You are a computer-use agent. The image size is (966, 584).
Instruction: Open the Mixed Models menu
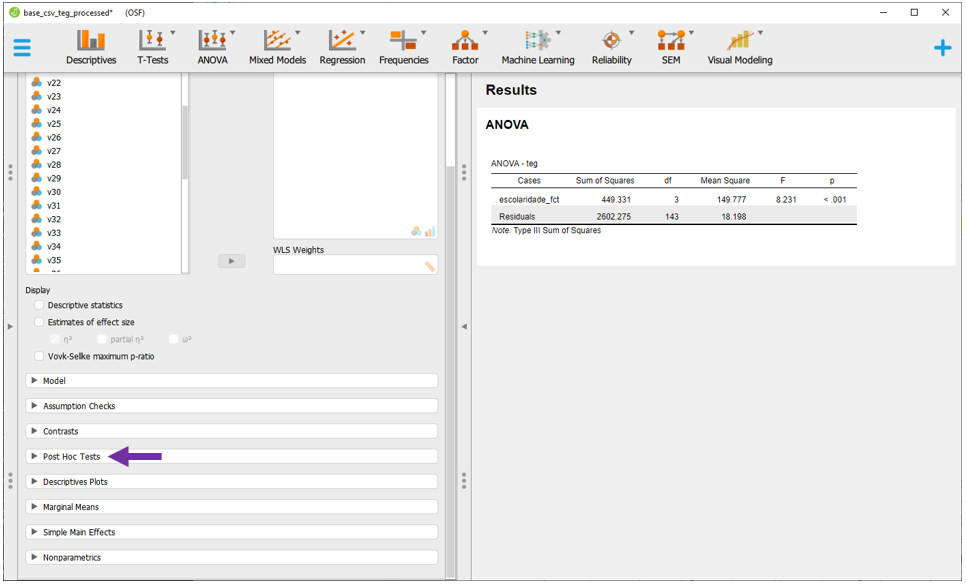(x=276, y=47)
